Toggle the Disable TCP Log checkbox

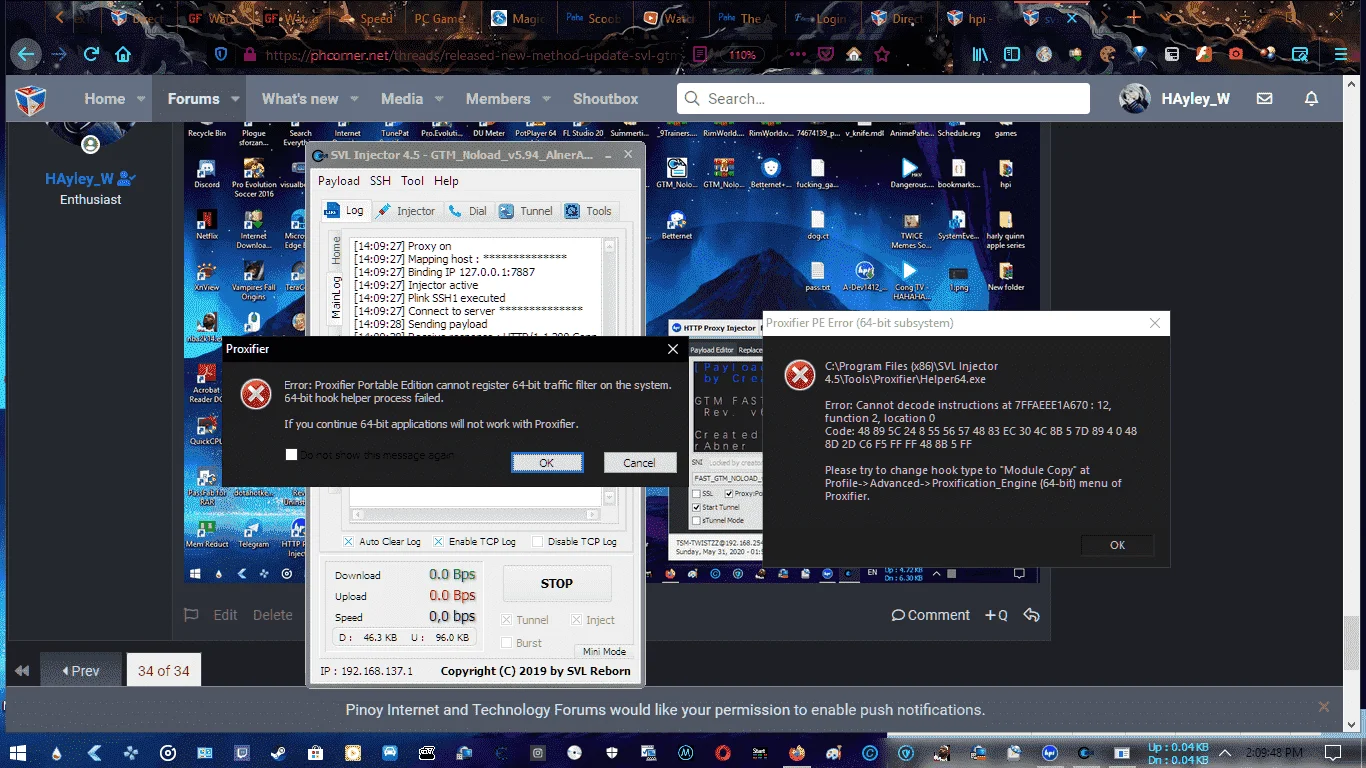tap(537, 542)
